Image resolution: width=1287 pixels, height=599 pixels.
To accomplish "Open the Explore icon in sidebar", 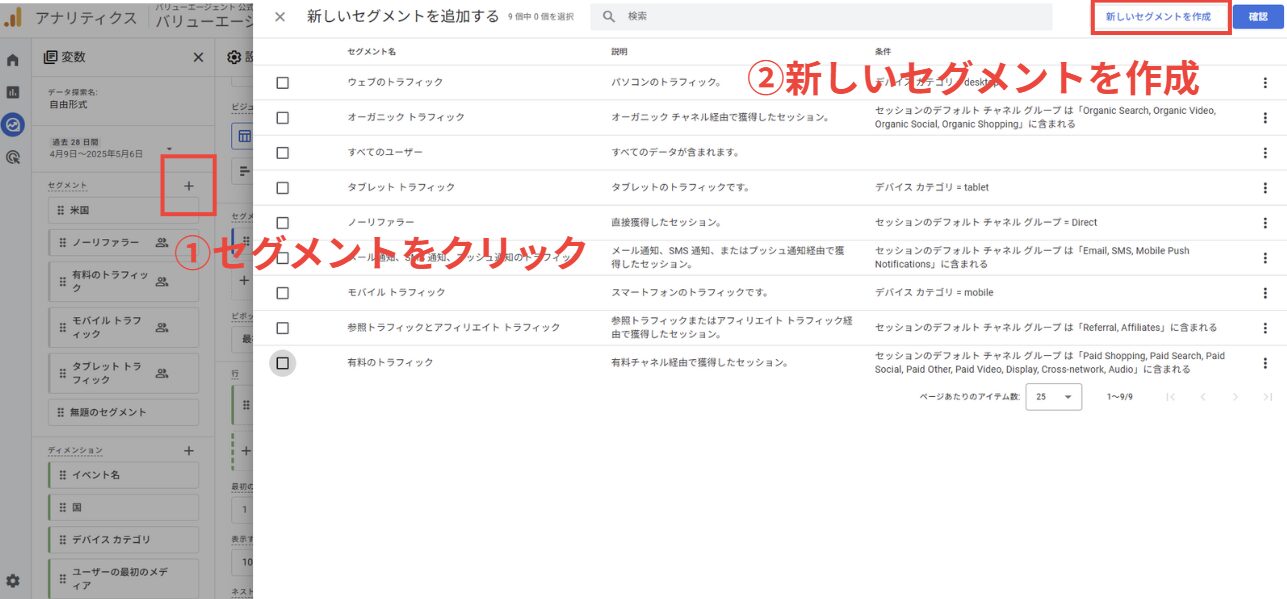I will 13,125.
